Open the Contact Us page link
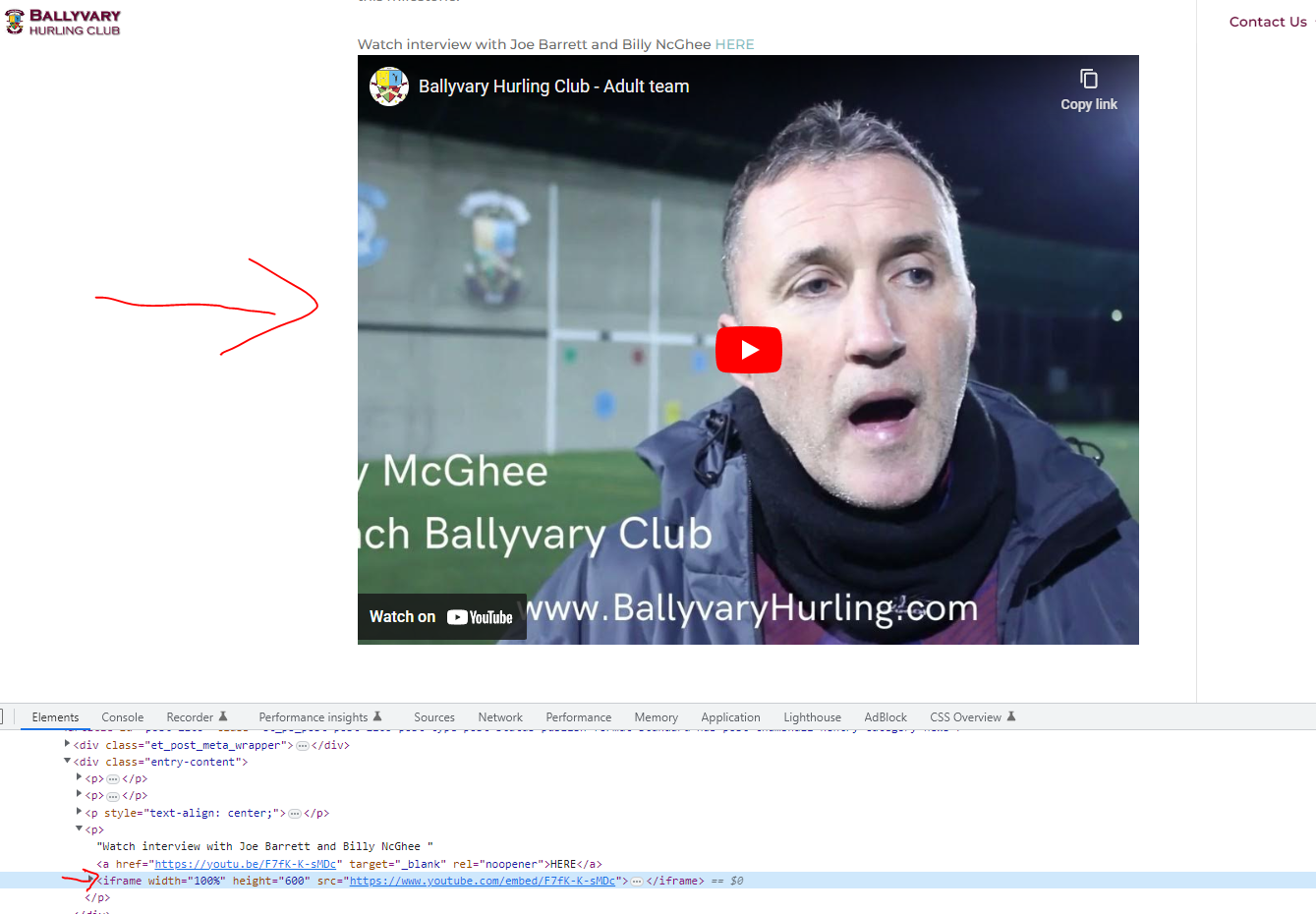 click(1268, 22)
